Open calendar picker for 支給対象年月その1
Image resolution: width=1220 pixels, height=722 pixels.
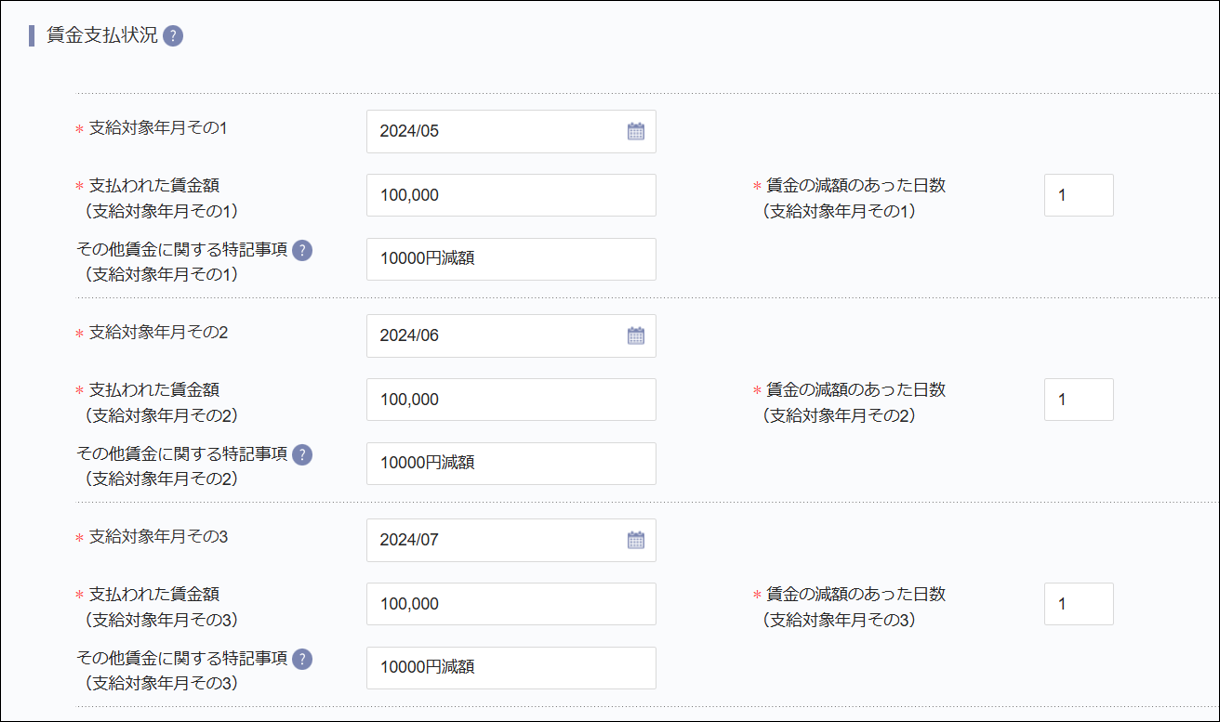pos(636,131)
